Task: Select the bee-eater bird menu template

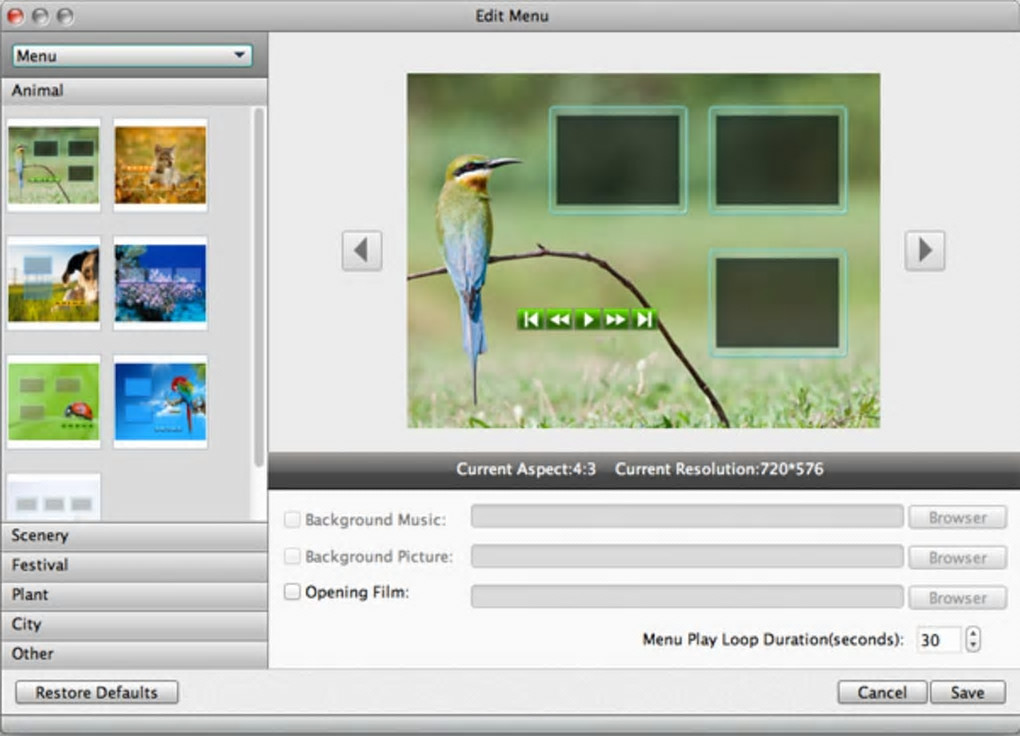Action: coord(54,165)
